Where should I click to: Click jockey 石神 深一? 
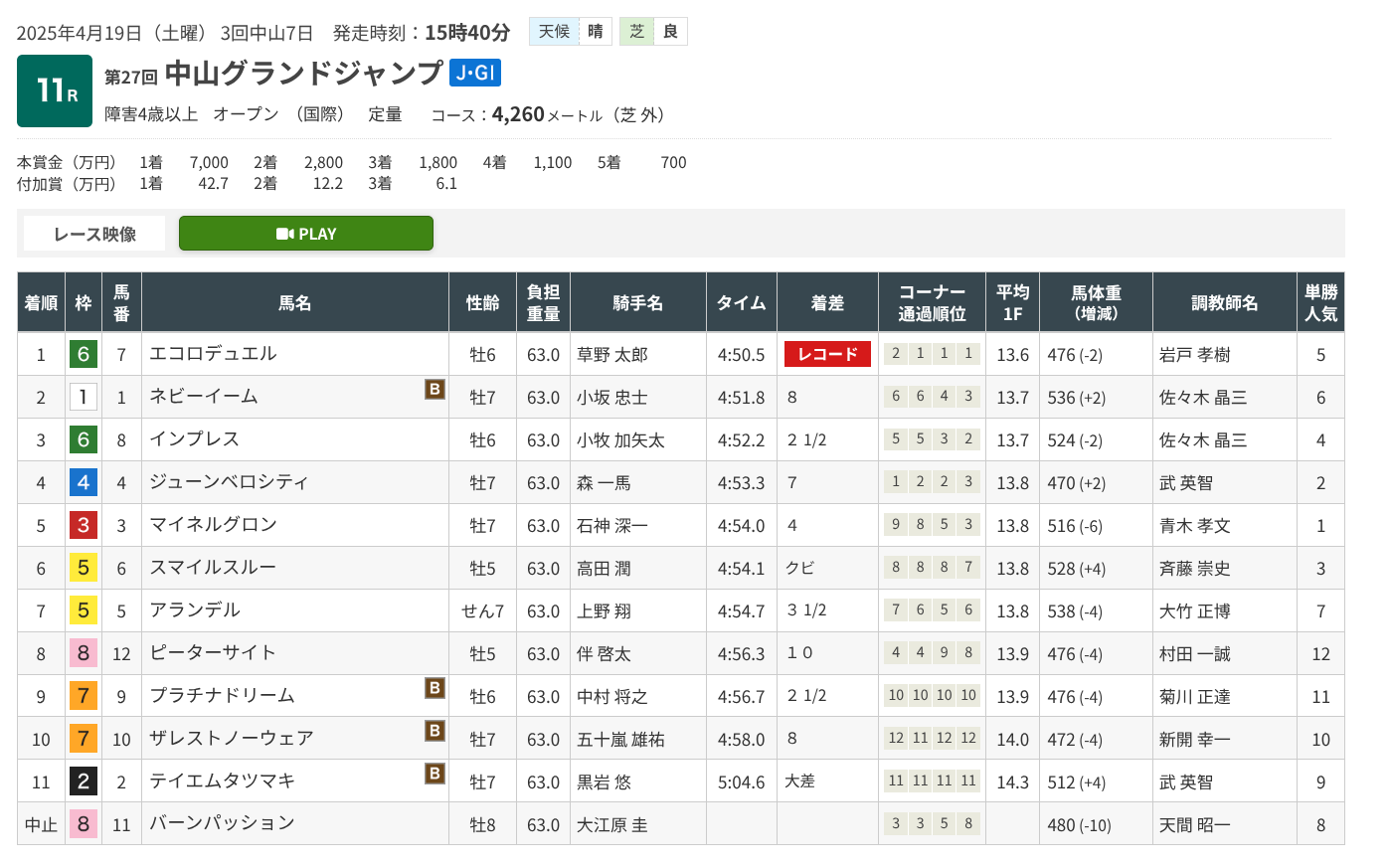pyautogui.click(x=612, y=526)
